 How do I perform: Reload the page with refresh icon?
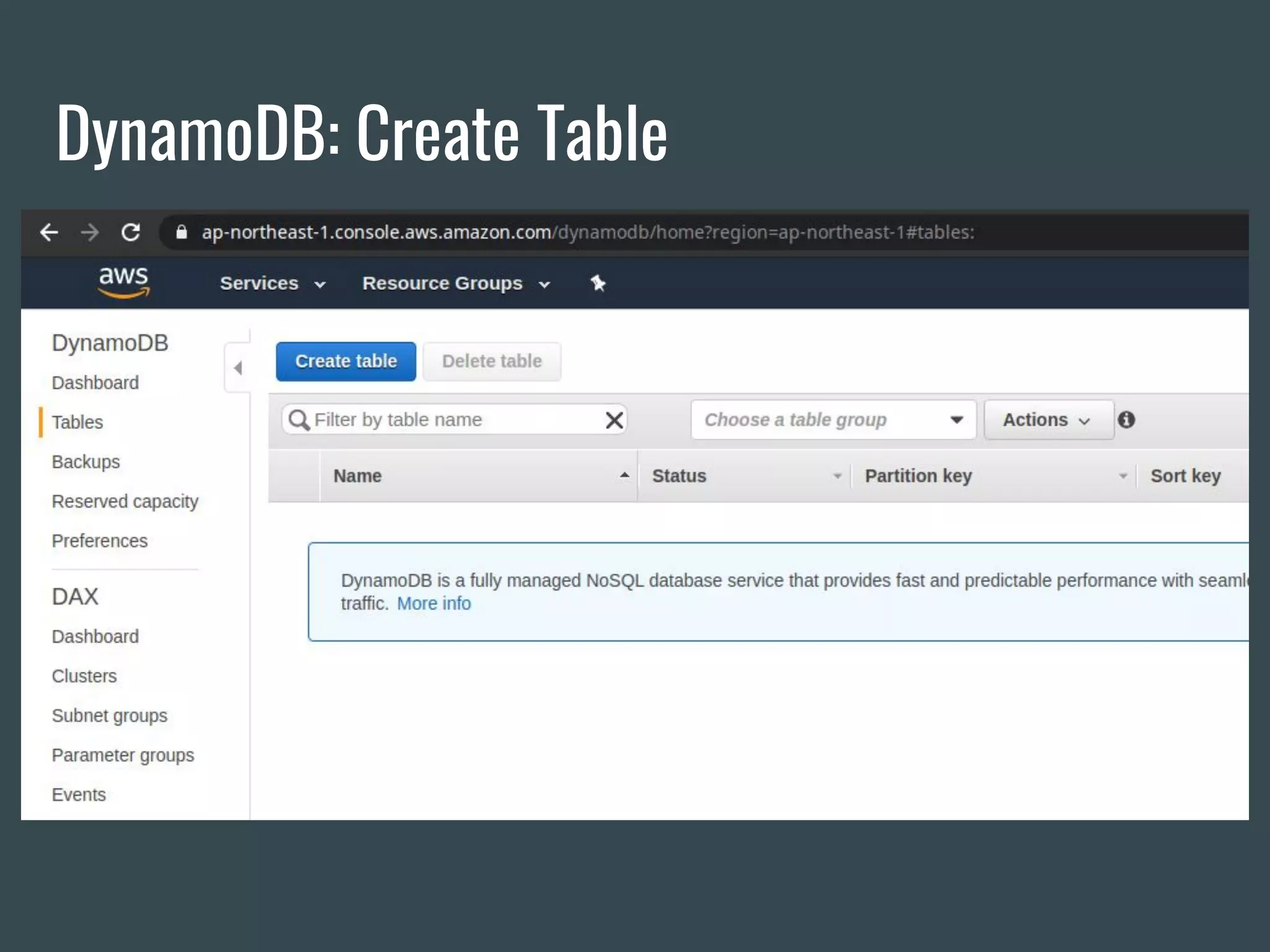point(130,232)
